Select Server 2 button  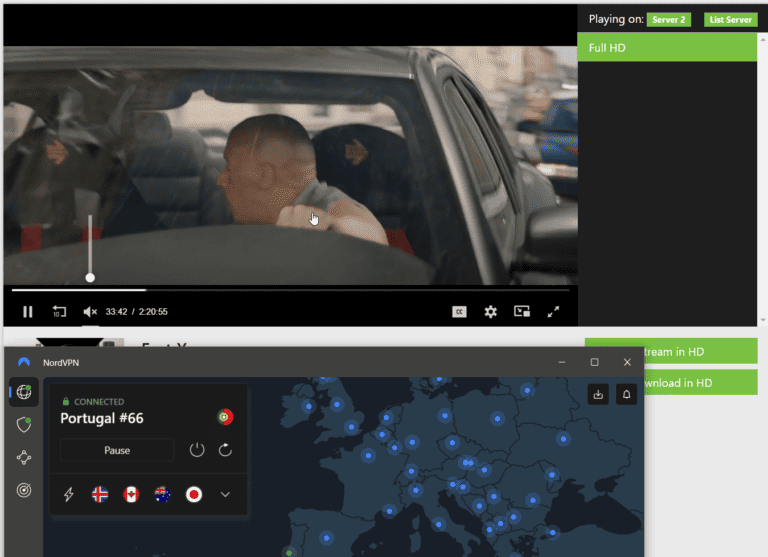coord(669,20)
